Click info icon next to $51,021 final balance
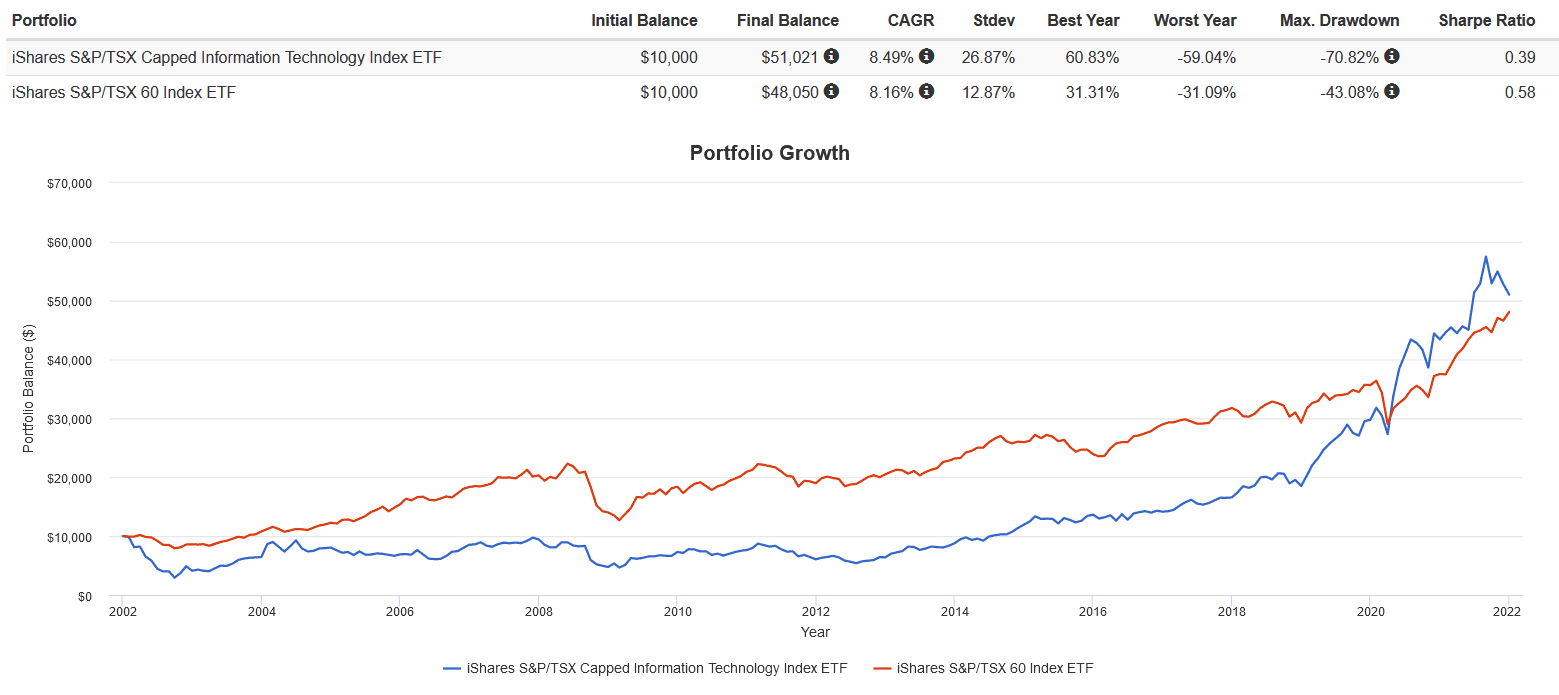This screenshot has width=1559, height=695. [832, 56]
